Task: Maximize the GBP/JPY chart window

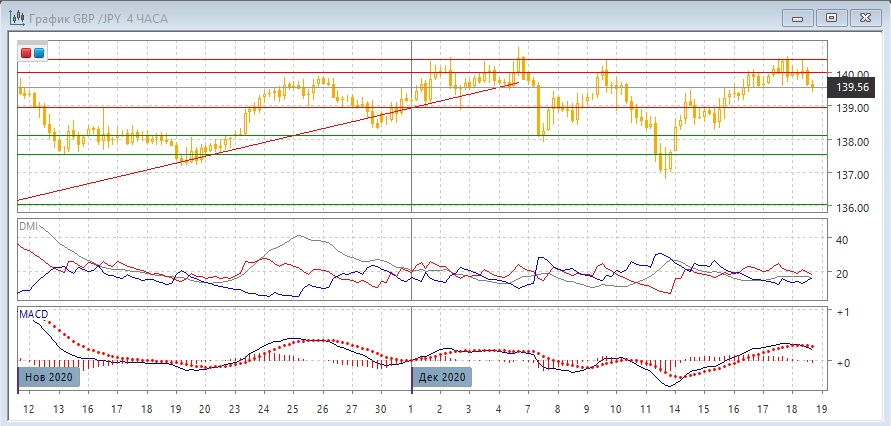Action: pos(830,17)
